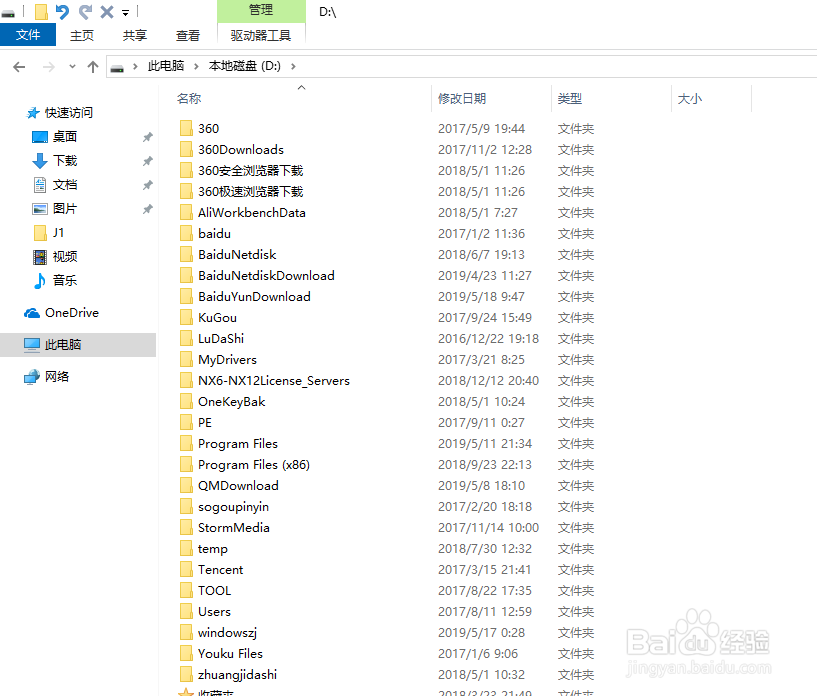Sort by 类型 column header
817x696 pixels.
click(570, 98)
